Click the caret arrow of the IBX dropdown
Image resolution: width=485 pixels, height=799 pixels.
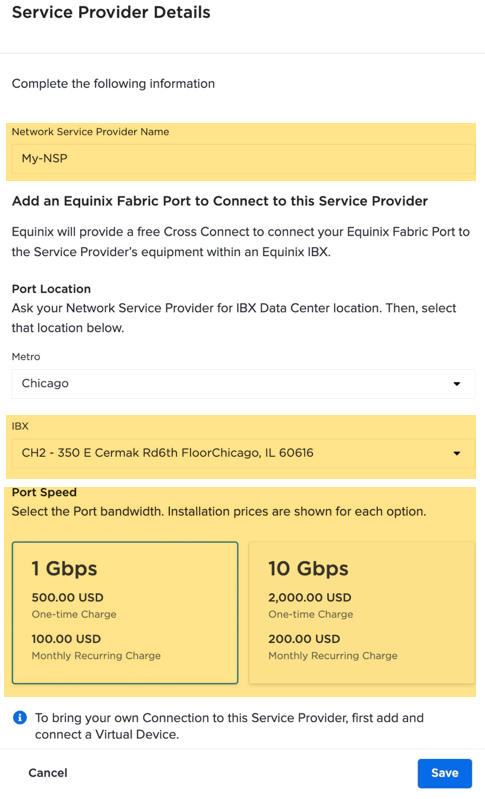[457, 453]
